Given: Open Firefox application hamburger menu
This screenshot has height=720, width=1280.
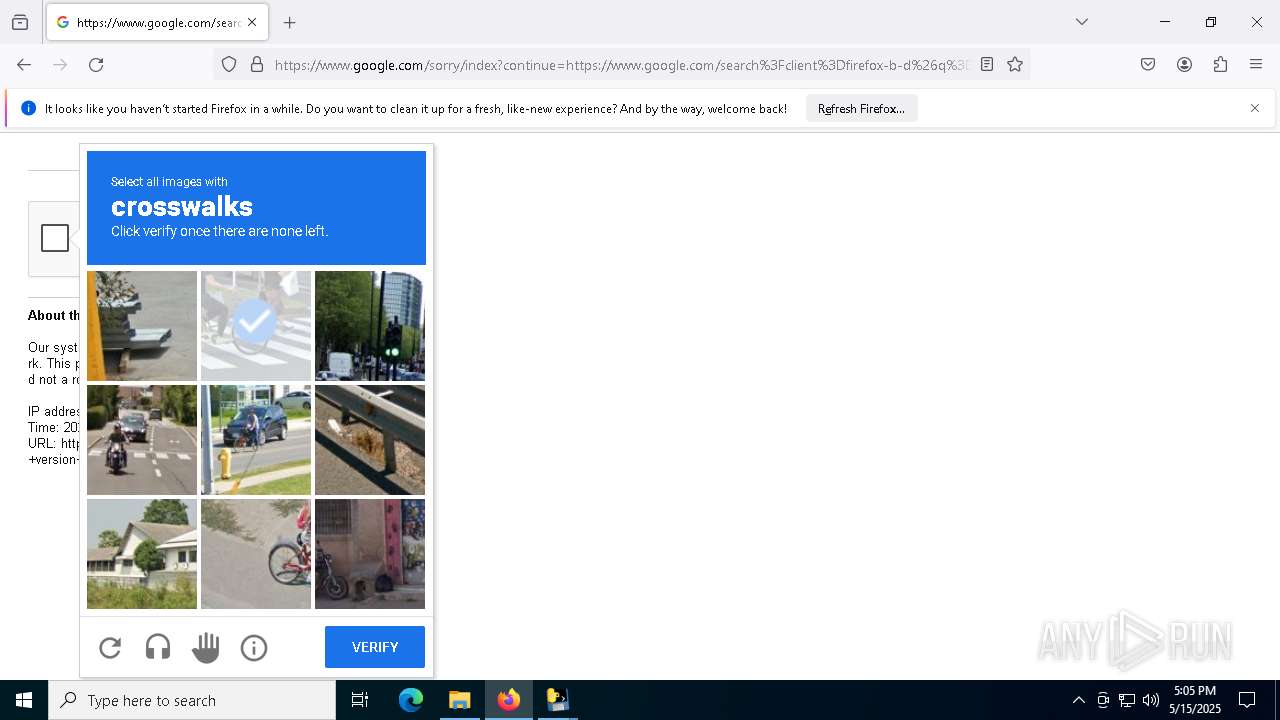Looking at the screenshot, I should 1256,64.
